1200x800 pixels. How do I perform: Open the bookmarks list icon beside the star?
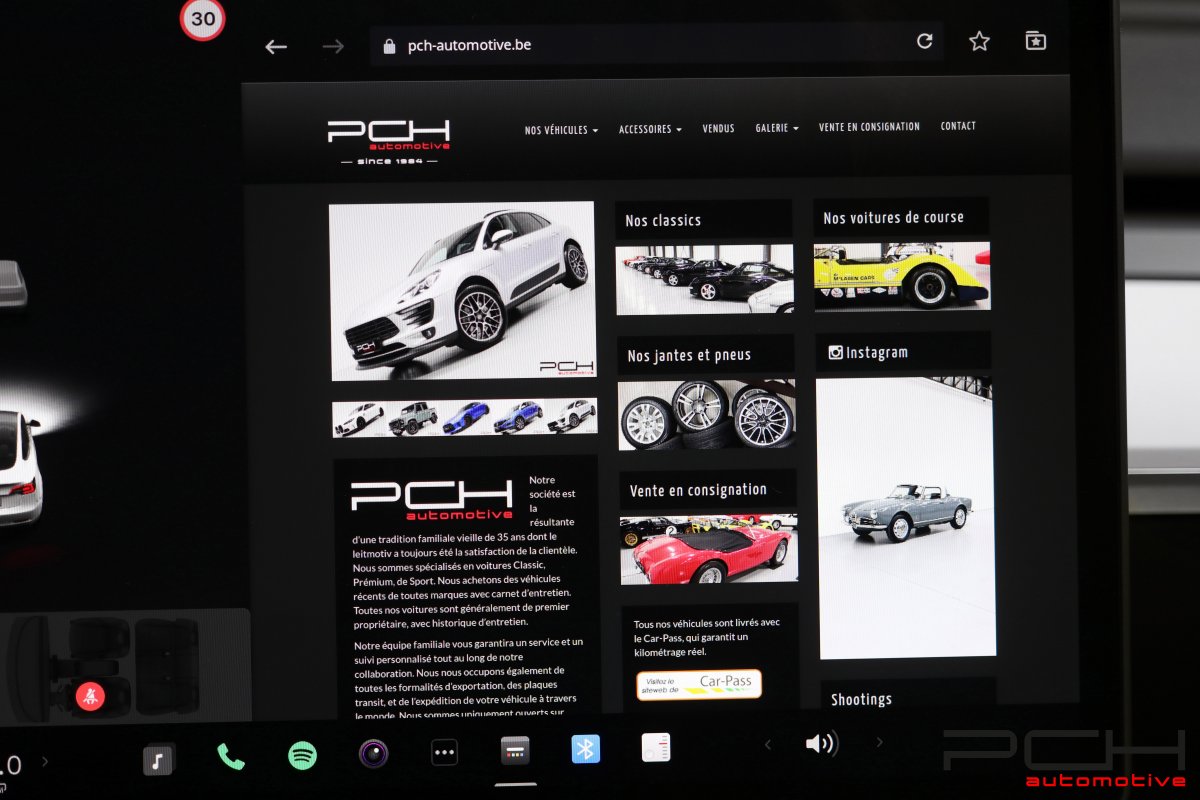[x=1036, y=41]
